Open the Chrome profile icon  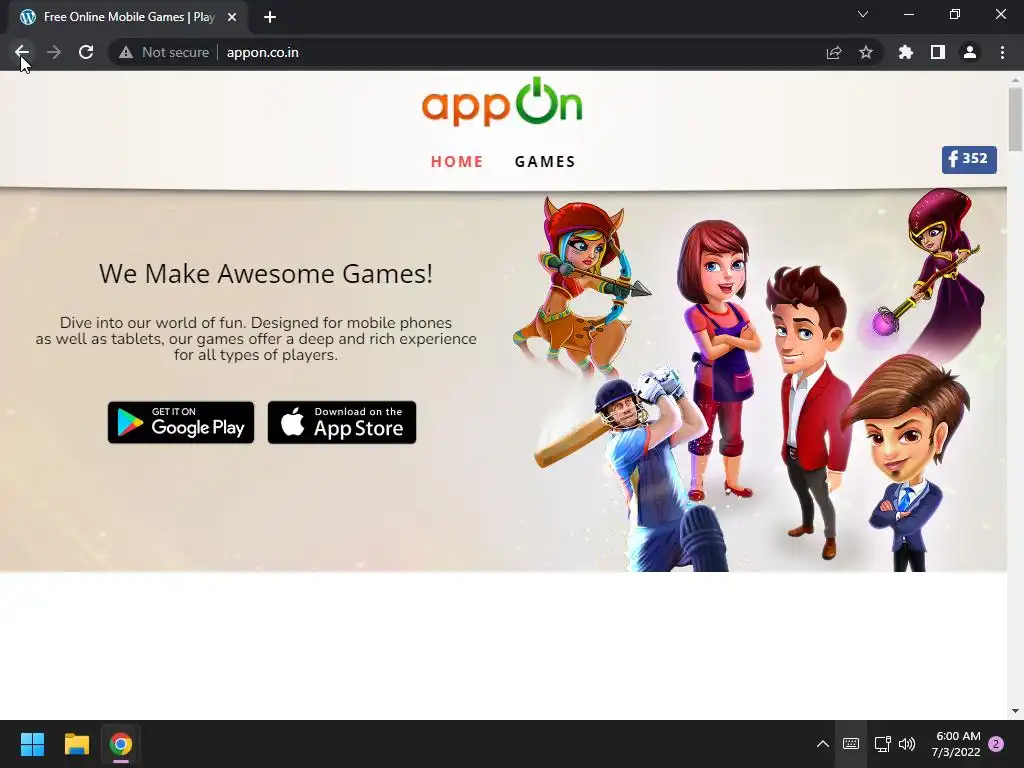(970, 52)
